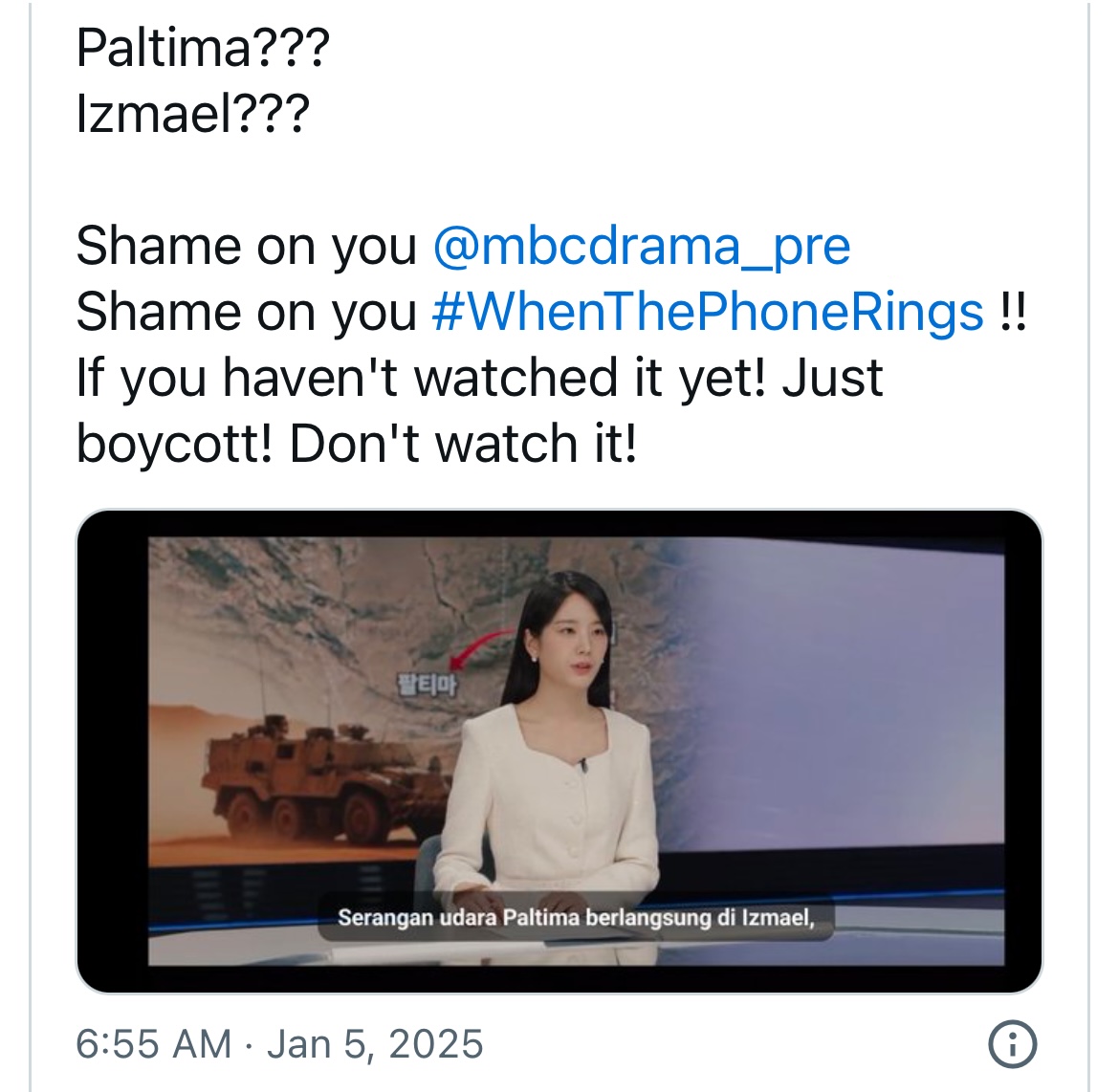This screenshot has height=1092, width=1119.
Task: Open the embedded news anchor video thumbnail
Action: [x=559, y=751]
